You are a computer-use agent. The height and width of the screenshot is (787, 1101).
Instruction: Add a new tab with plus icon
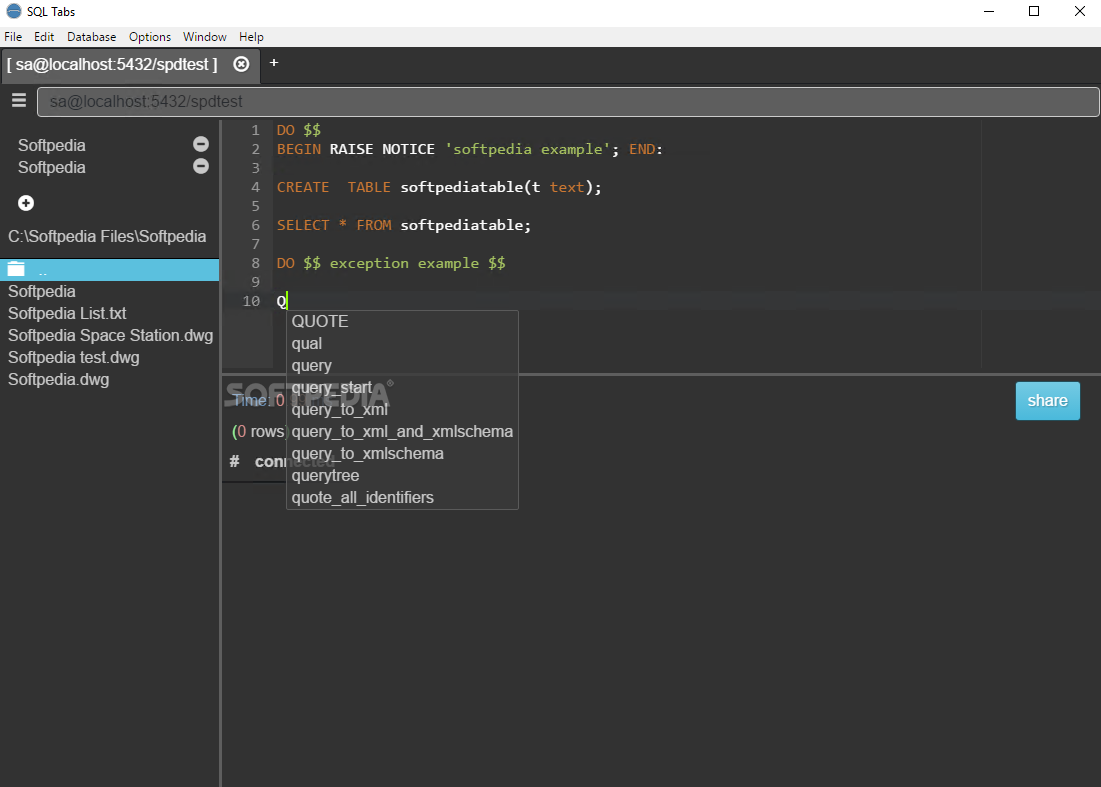(274, 62)
